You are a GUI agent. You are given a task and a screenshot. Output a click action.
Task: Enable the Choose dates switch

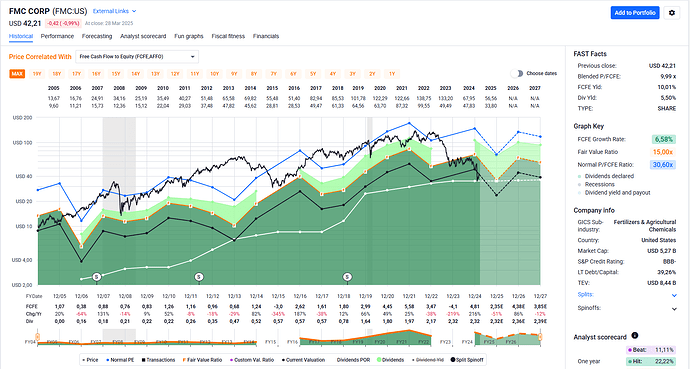[517, 73]
